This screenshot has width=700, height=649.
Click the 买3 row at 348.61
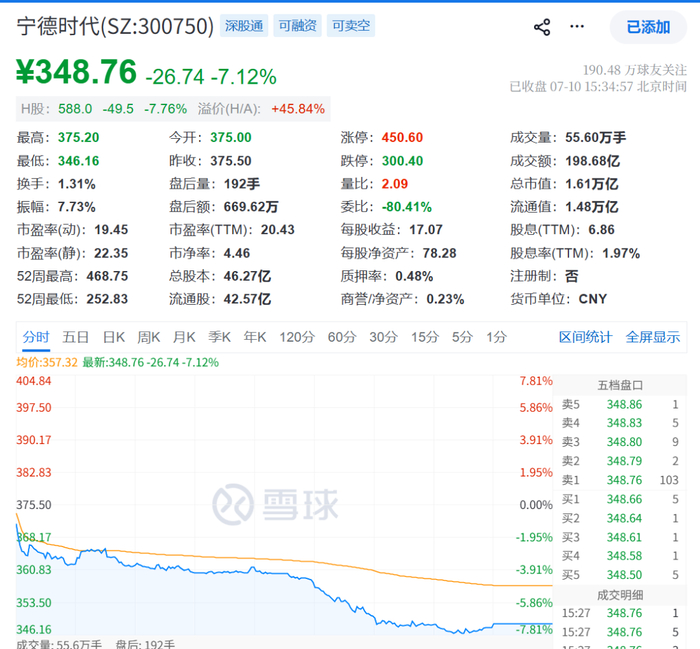[620, 537]
